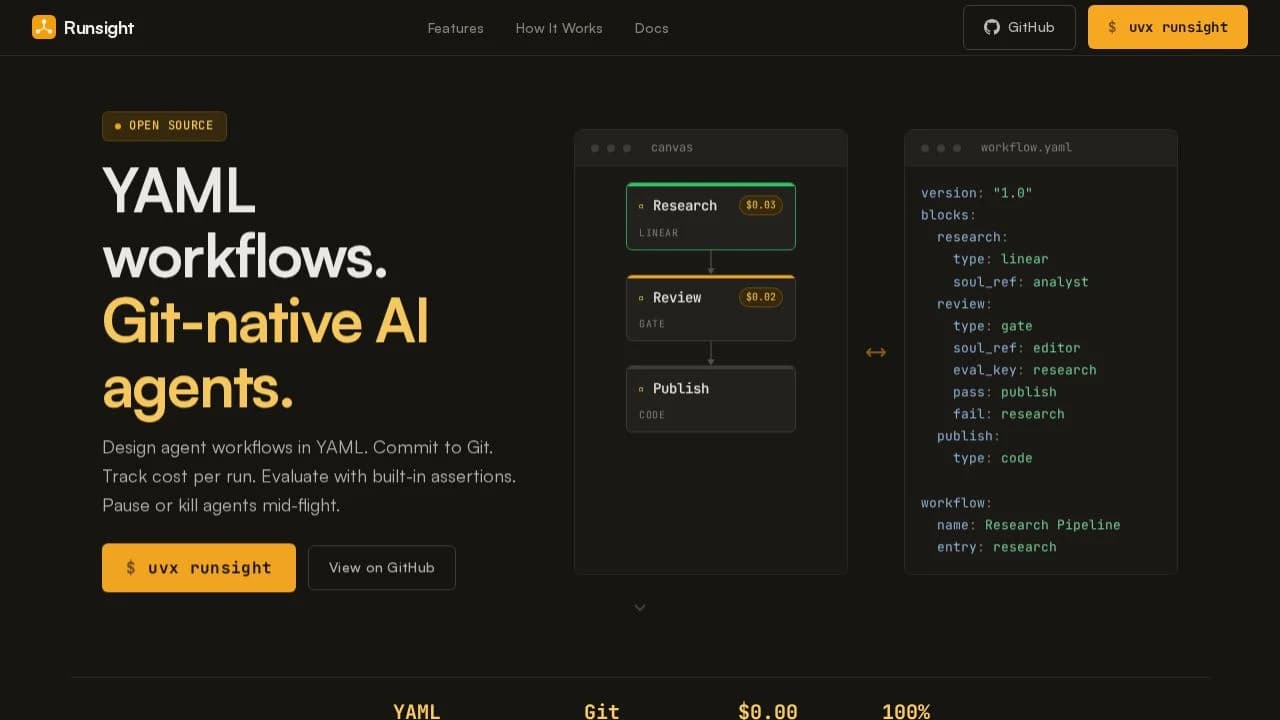The height and width of the screenshot is (720, 1280).
Task: Click the GATE label in the Review block
Action: 652,324
